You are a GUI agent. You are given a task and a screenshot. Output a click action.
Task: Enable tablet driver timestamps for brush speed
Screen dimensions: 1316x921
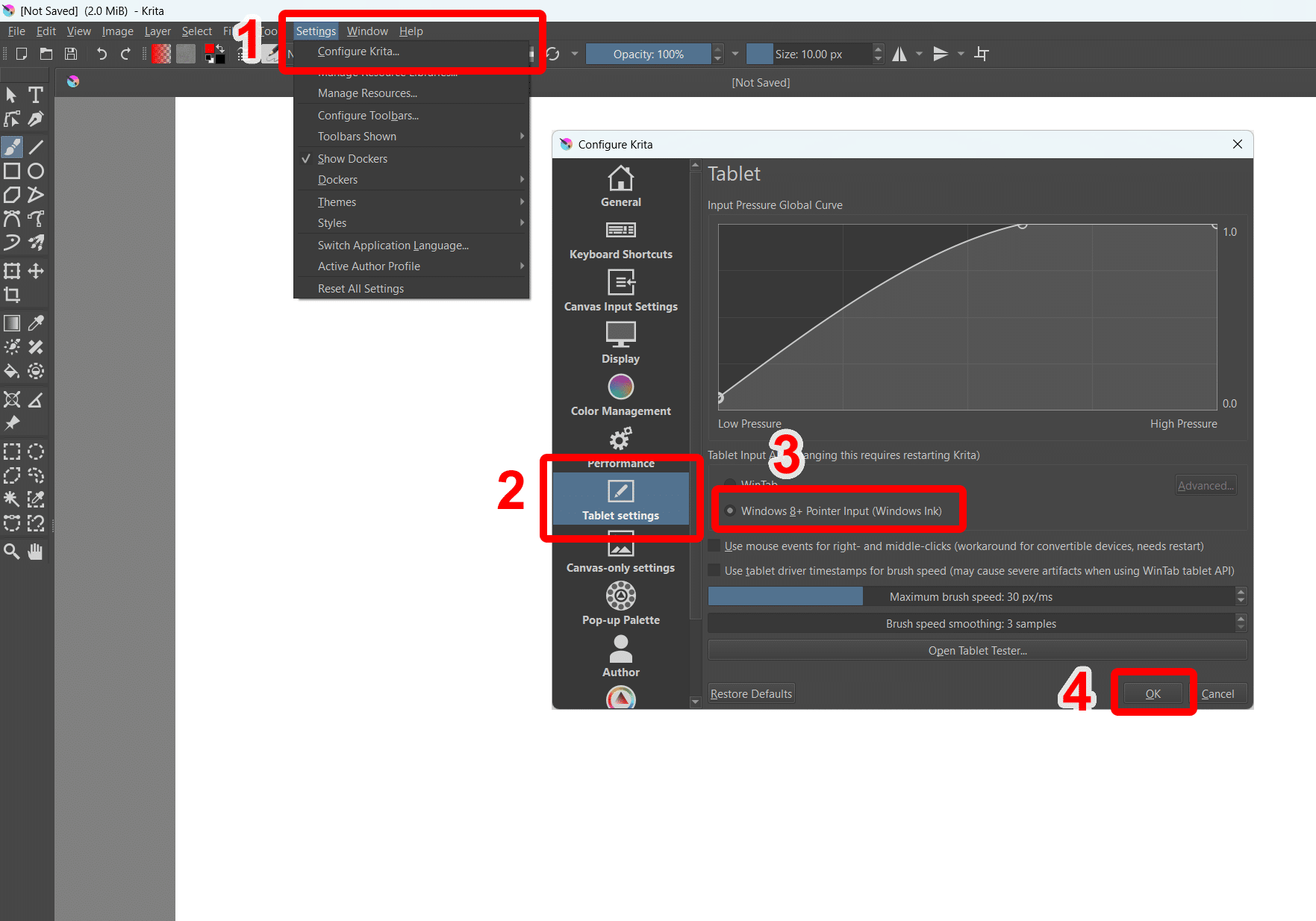click(x=715, y=571)
